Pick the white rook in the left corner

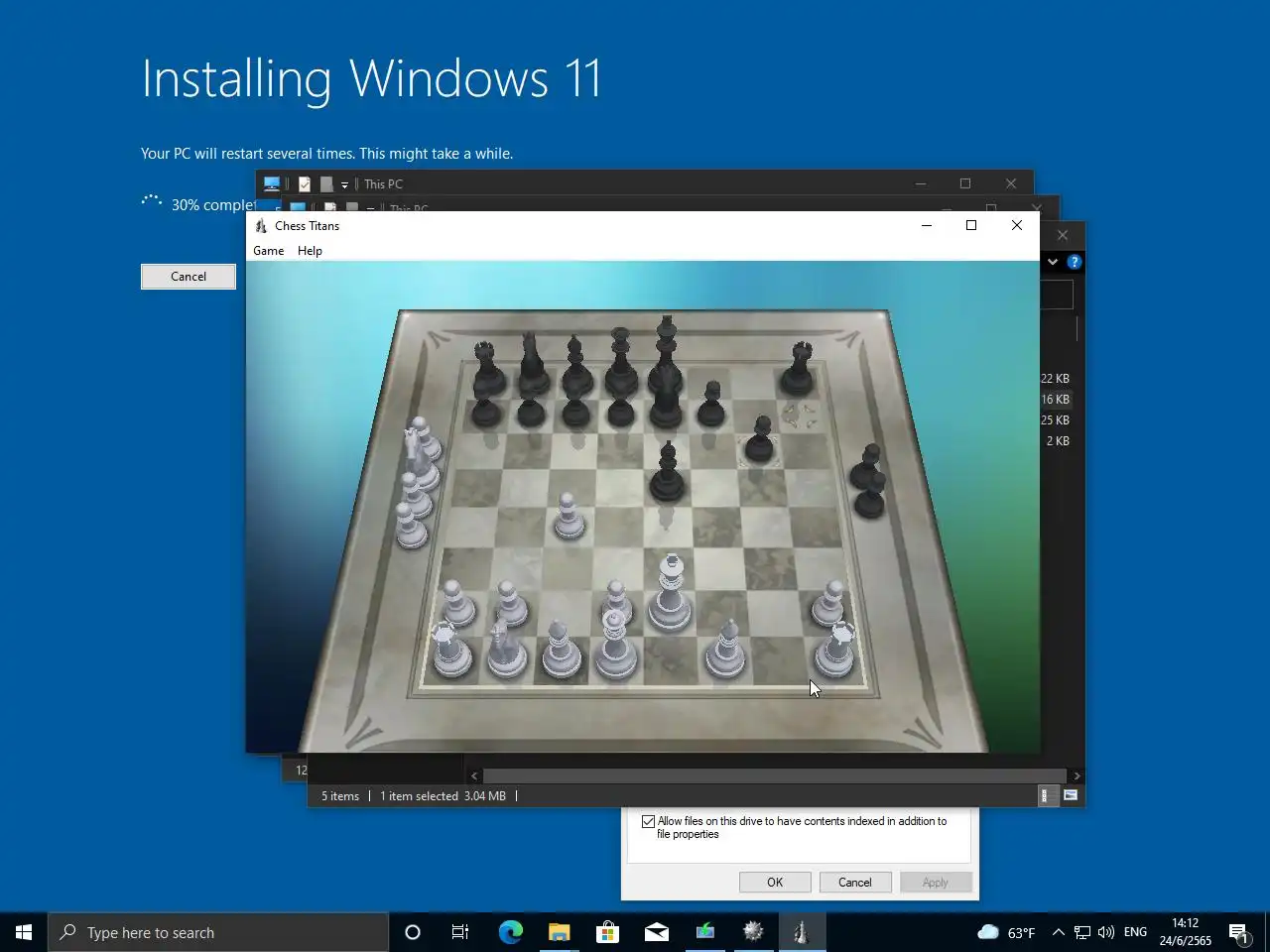pyautogui.click(x=451, y=650)
